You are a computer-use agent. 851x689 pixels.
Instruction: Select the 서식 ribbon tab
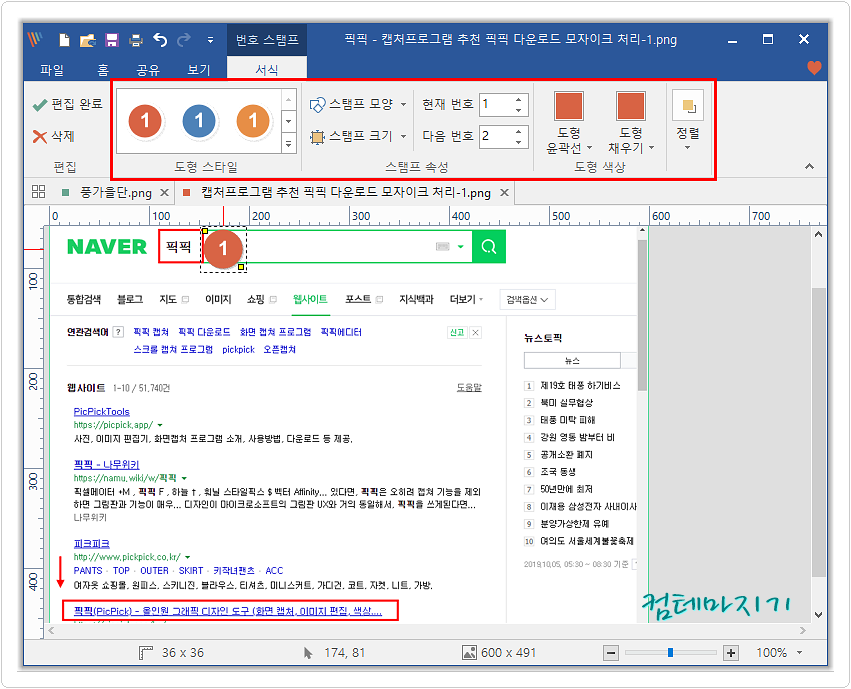267,69
